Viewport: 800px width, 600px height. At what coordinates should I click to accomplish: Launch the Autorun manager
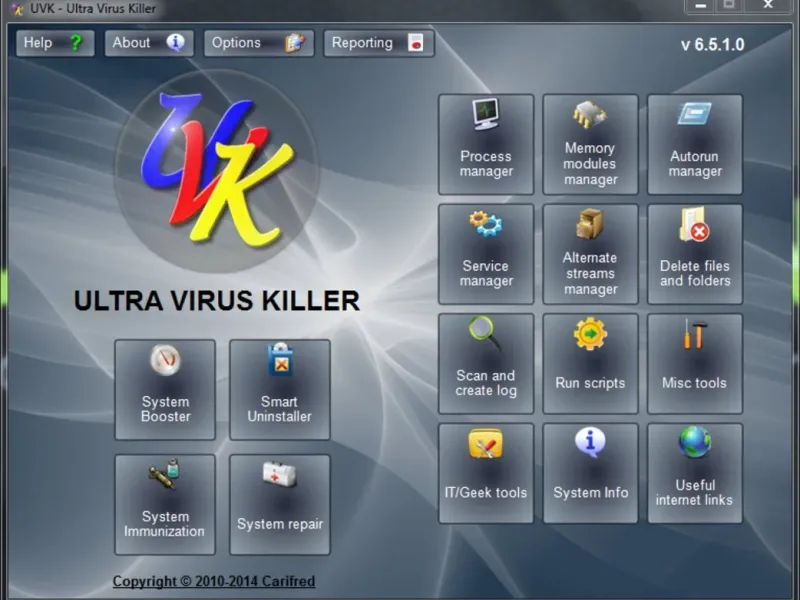pyautogui.click(x=695, y=144)
